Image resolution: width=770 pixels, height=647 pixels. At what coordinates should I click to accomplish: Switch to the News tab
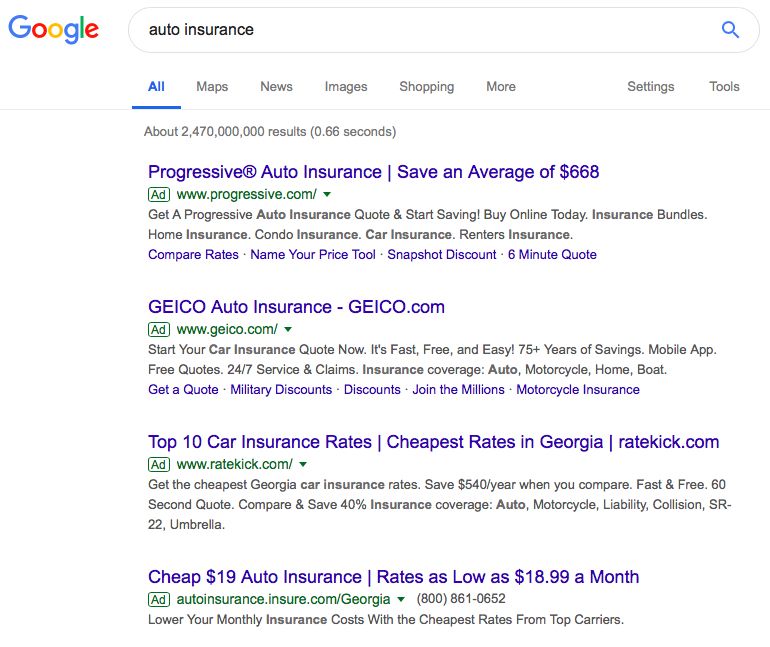pos(276,86)
